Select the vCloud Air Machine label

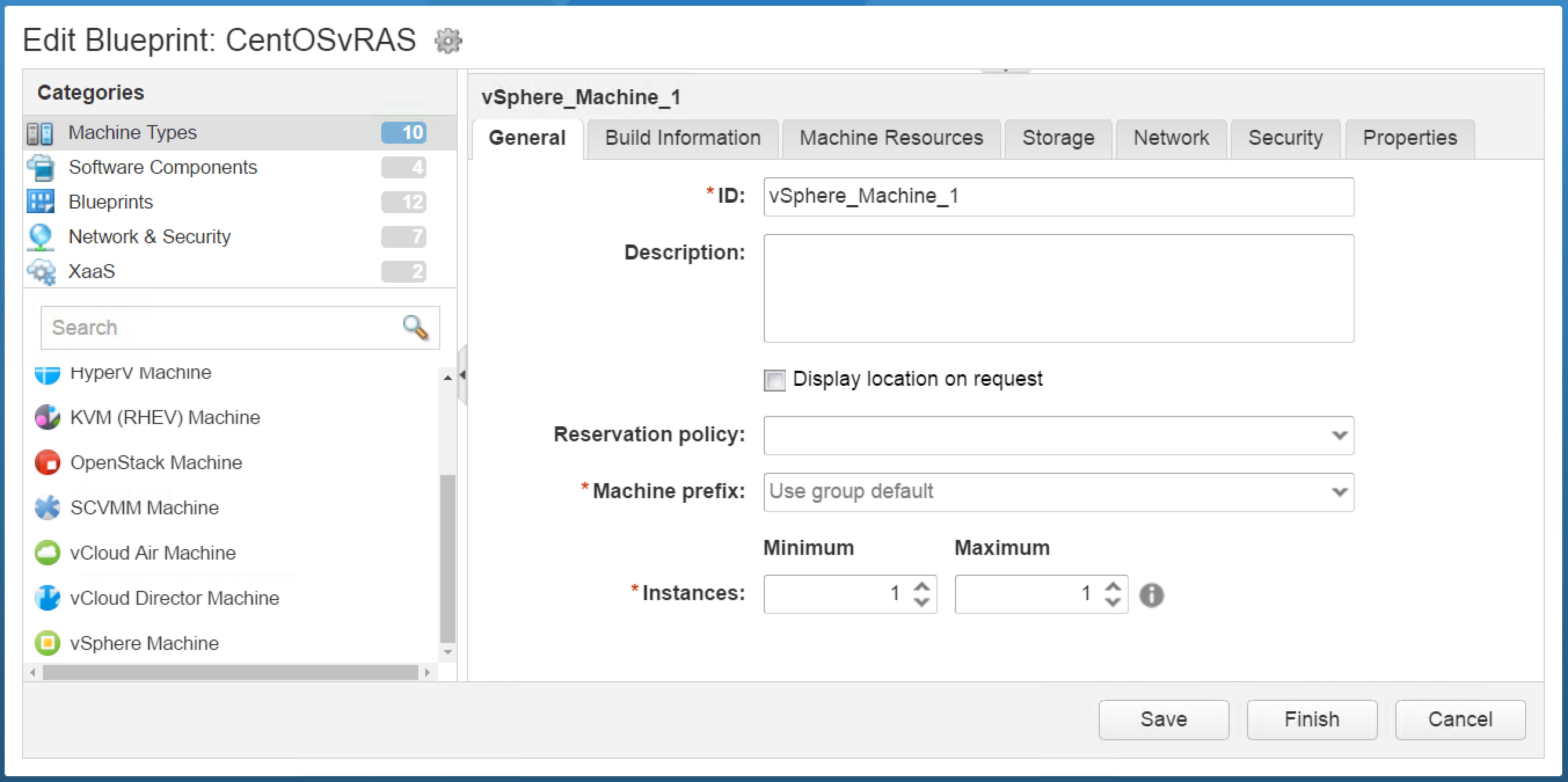click(x=153, y=553)
